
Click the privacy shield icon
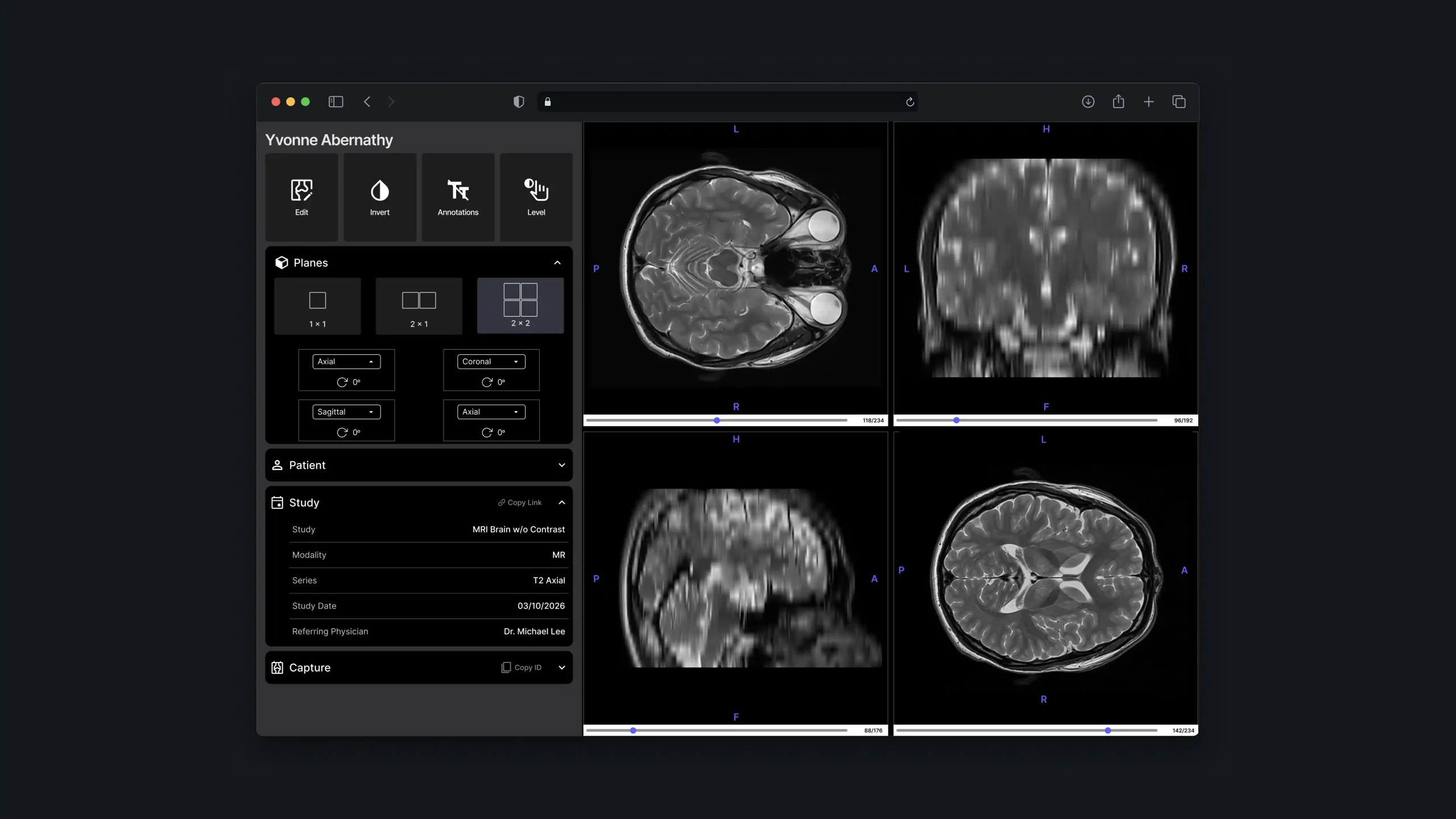(x=519, y=102)
